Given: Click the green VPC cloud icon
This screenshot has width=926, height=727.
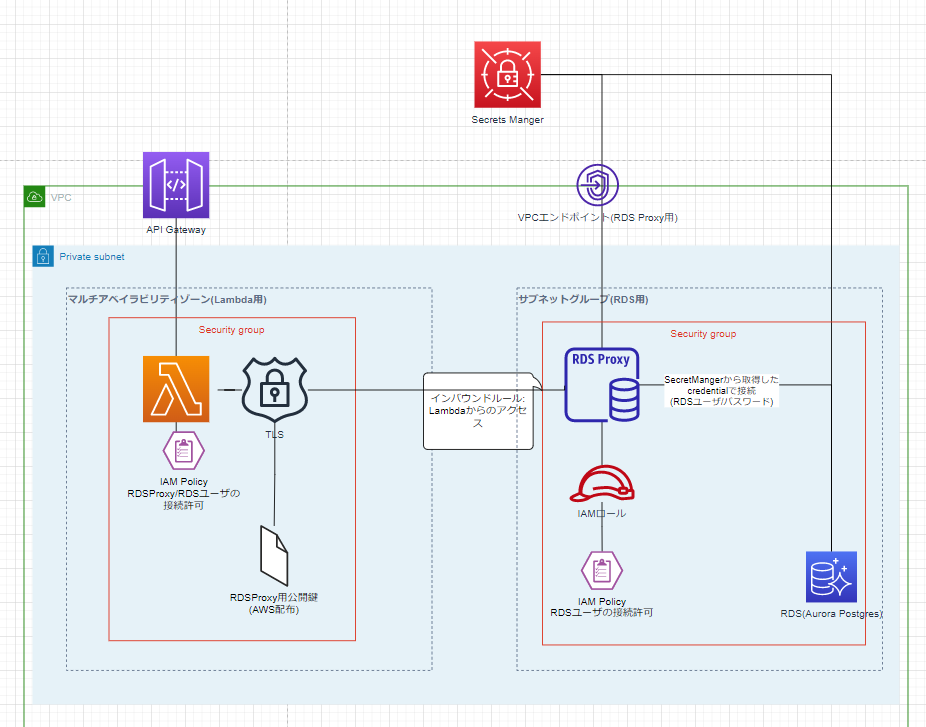Looking at the screenshot, I should pos(35,197).
